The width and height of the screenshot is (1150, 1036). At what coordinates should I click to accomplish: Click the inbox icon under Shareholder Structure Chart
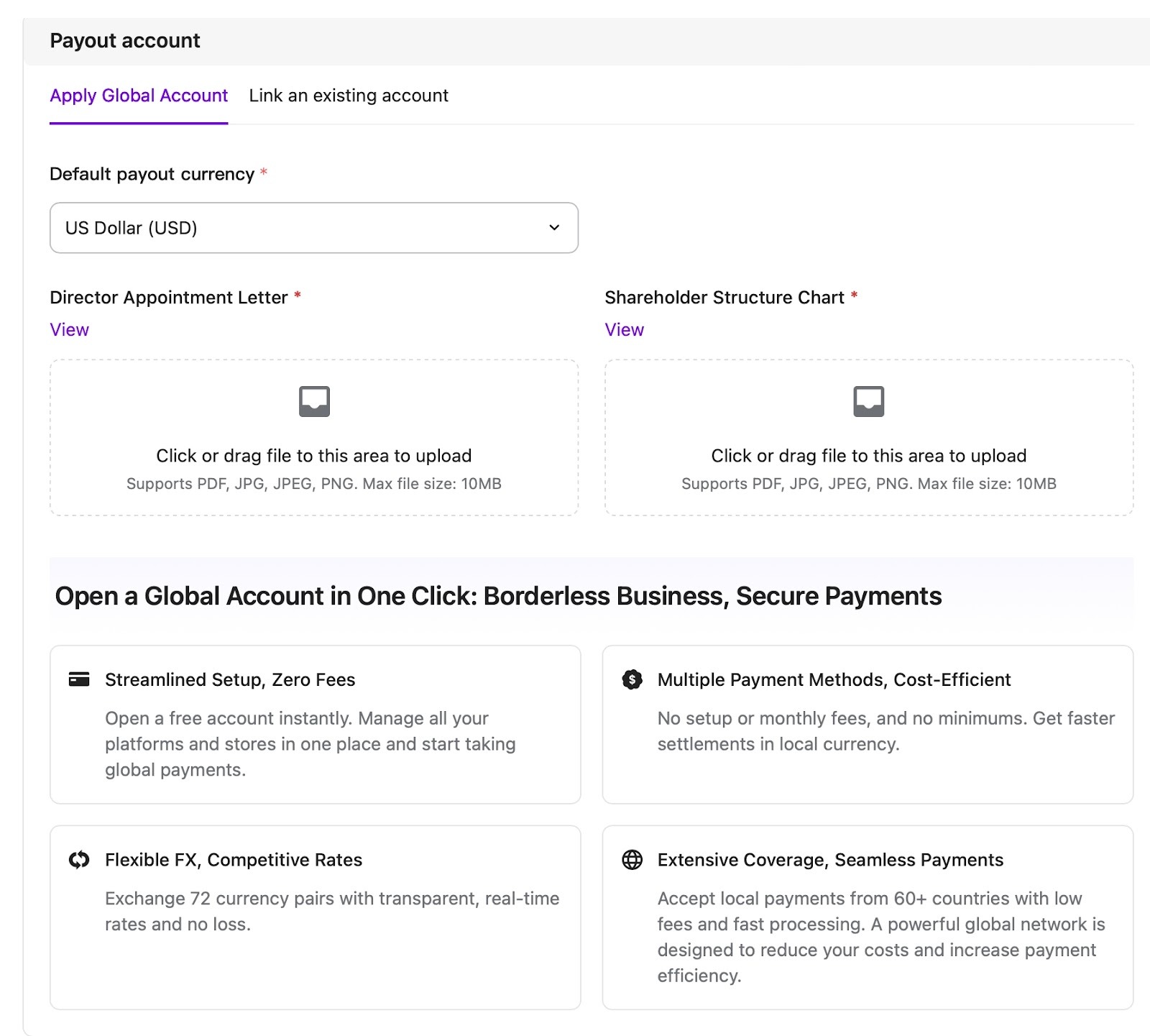pyautogui.click(x=868, y=401)
